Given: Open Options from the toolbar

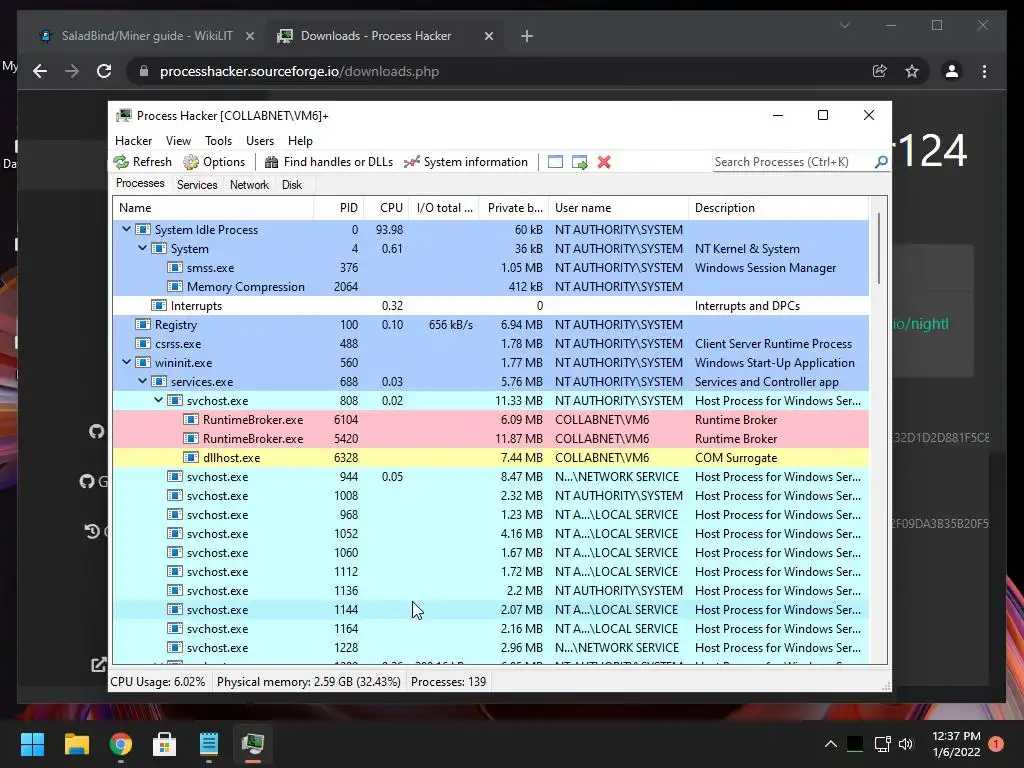Looking at the screenshot, I should click(x=214, y=162).
